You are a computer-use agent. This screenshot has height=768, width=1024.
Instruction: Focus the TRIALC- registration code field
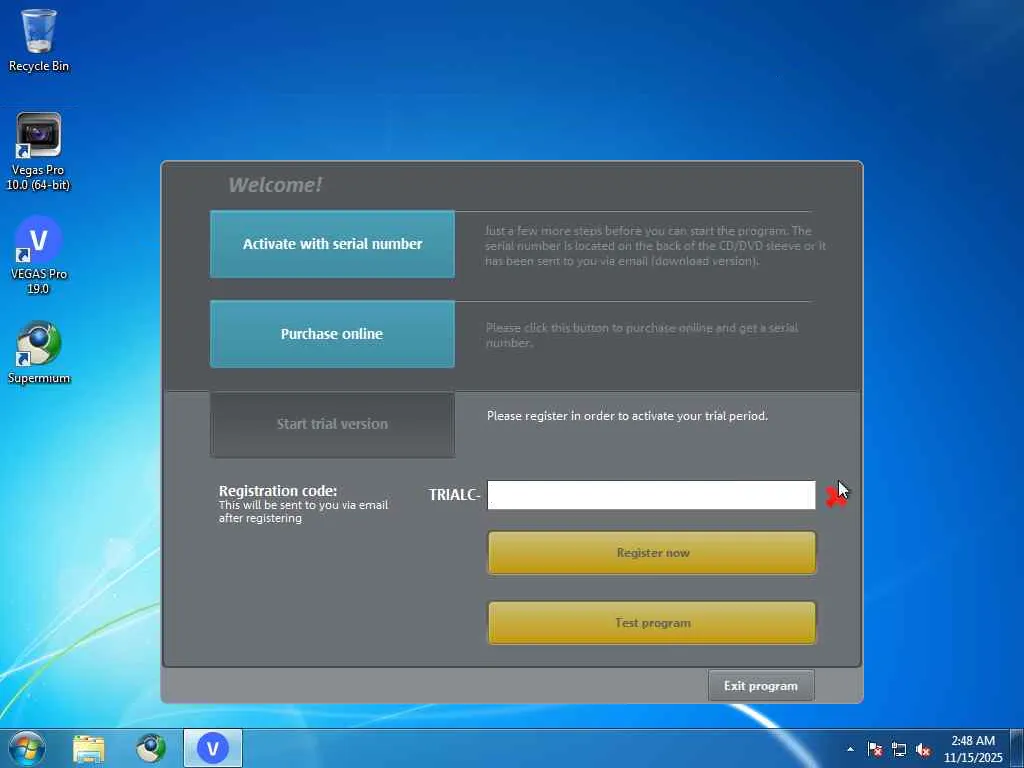tap(651, 495)
